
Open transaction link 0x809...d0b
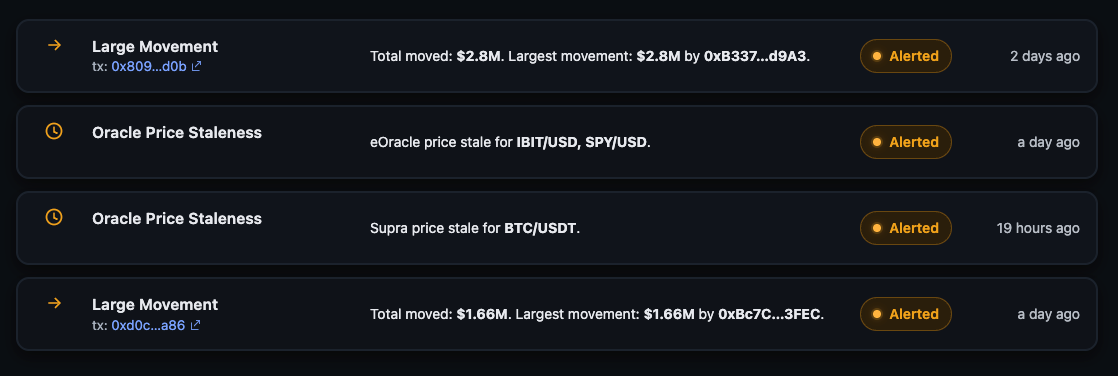pyautogui.click(x=149, y=66)
